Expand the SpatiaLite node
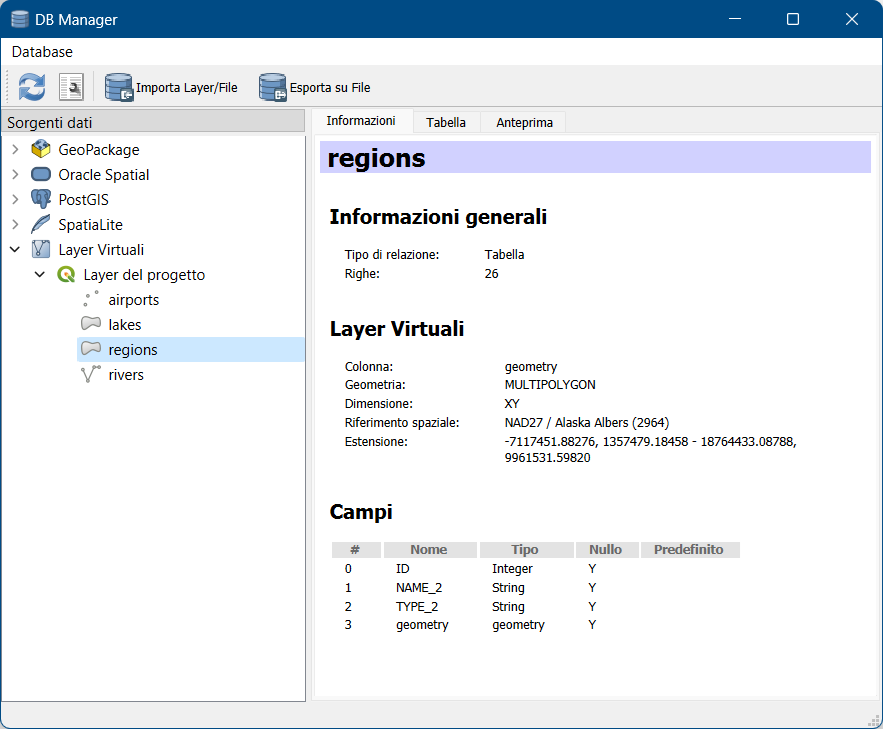Image resolution: width=883 pixels, height=729 pixels. pyautogui.click(x=15, y=225)
